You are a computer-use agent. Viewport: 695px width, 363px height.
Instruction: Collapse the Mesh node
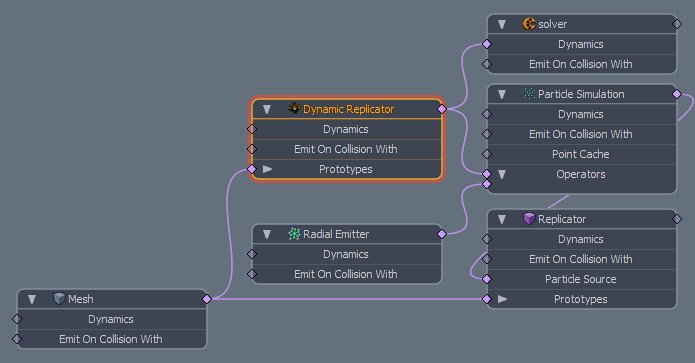[32, 300]
